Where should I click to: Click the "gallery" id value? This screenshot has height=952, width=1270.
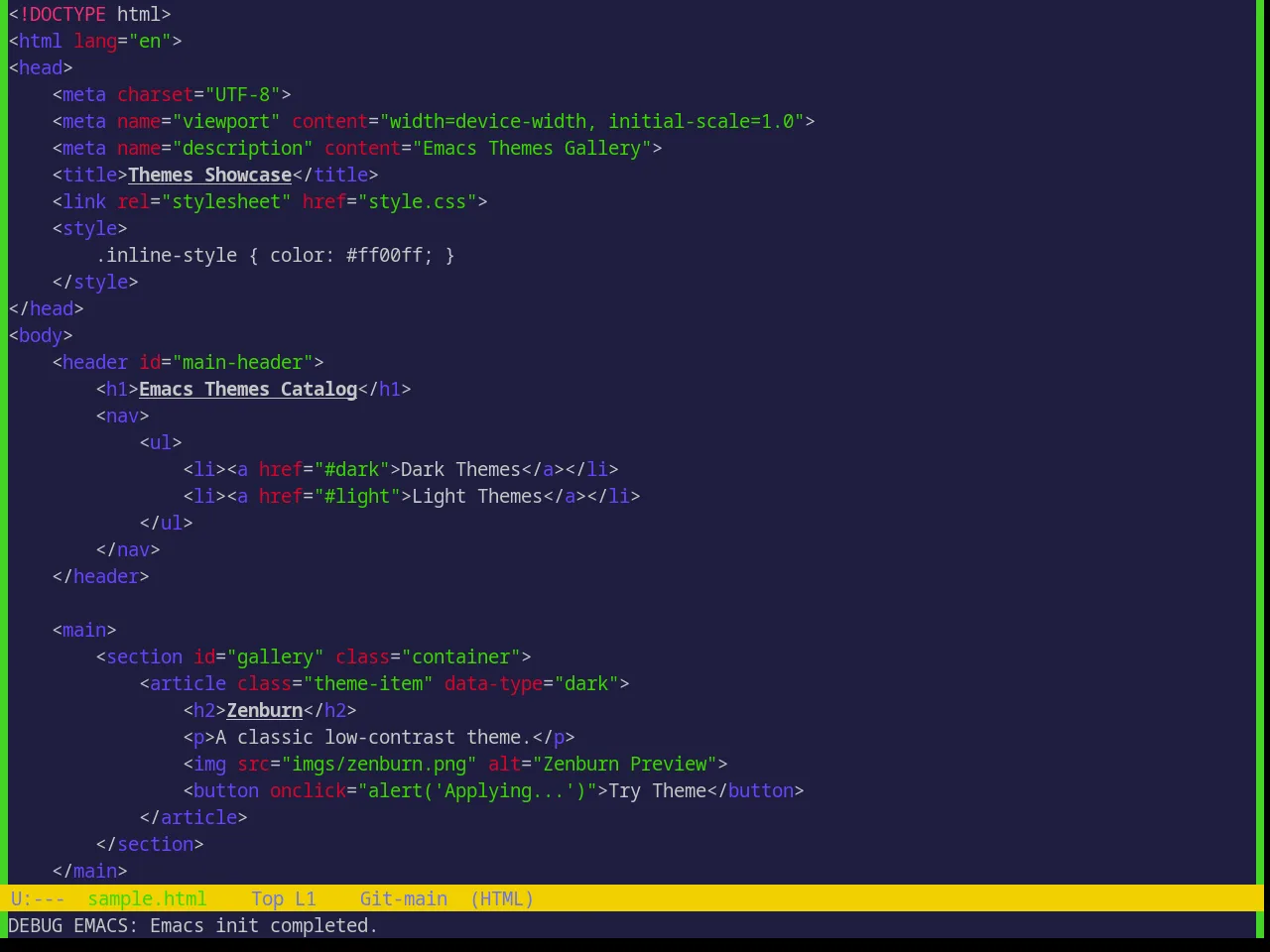tap(275, 656)
